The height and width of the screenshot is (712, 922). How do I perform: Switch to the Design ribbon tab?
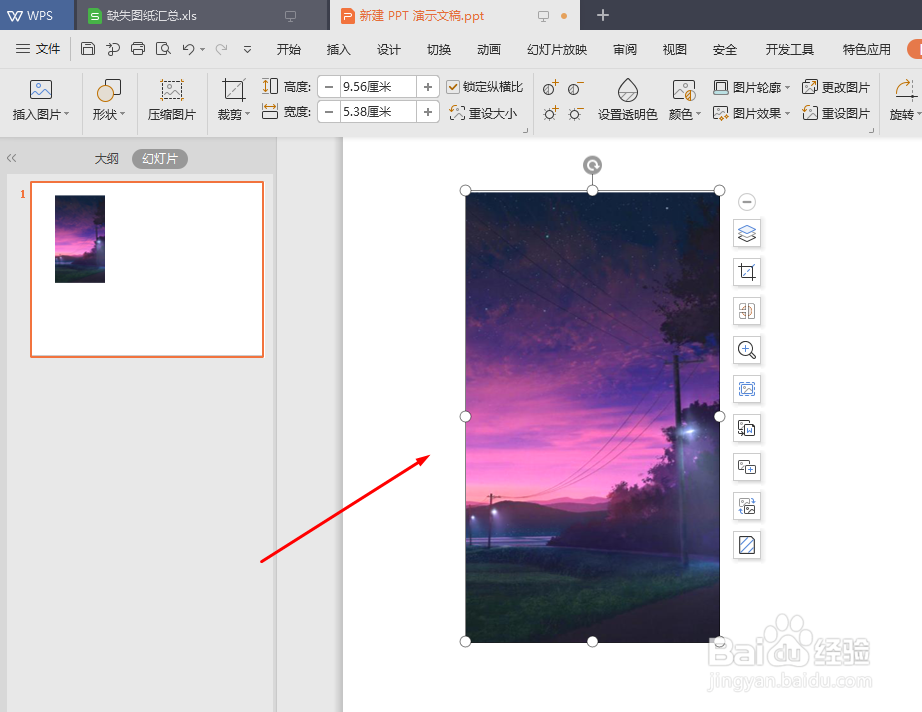pos(389,49)
